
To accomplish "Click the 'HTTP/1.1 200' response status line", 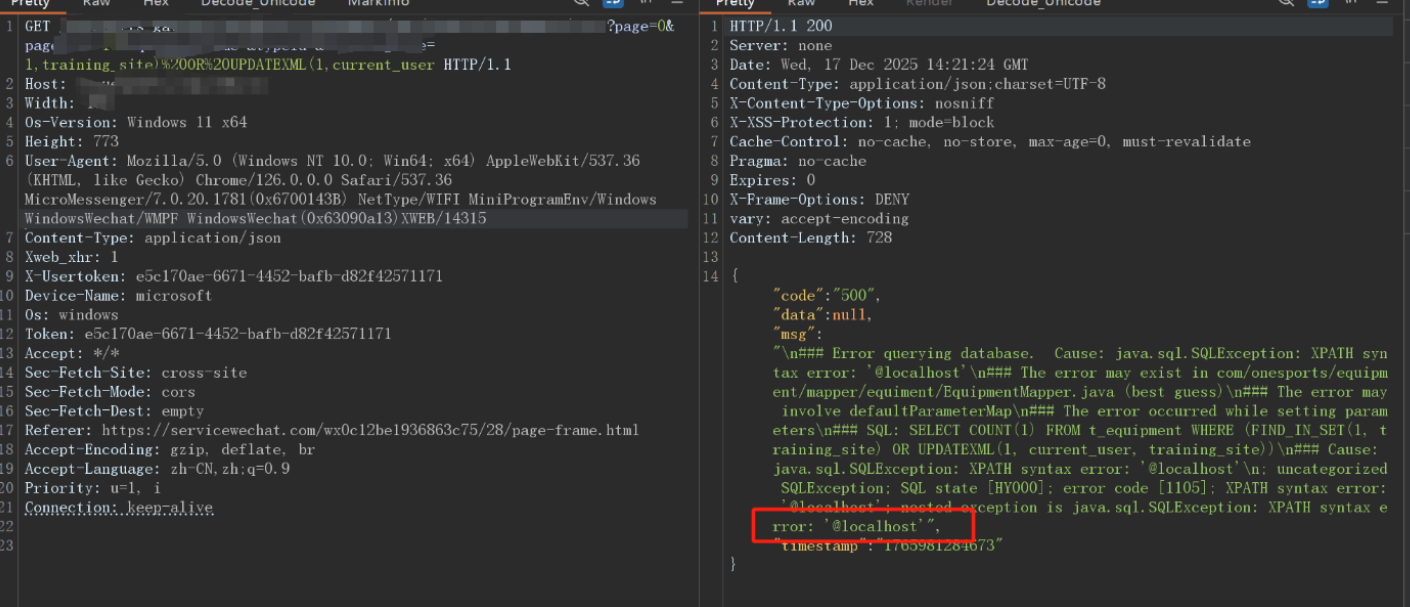I will click(x=780, y=26).
